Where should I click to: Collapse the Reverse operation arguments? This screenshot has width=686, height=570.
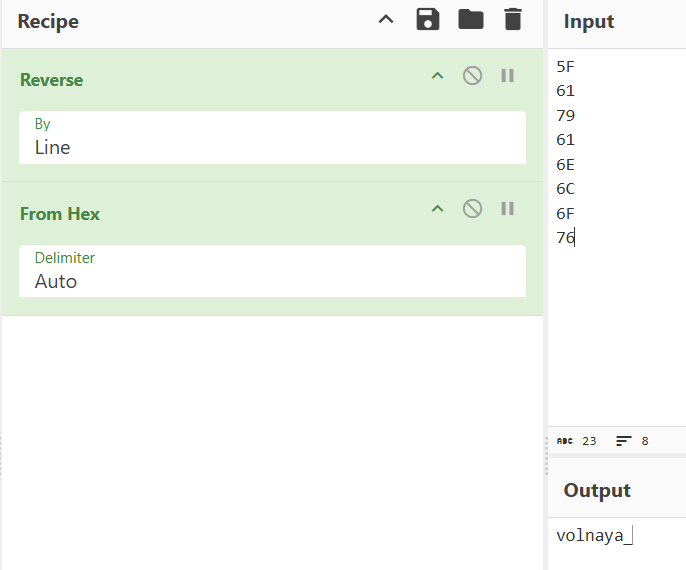click(x=437, y=76)
